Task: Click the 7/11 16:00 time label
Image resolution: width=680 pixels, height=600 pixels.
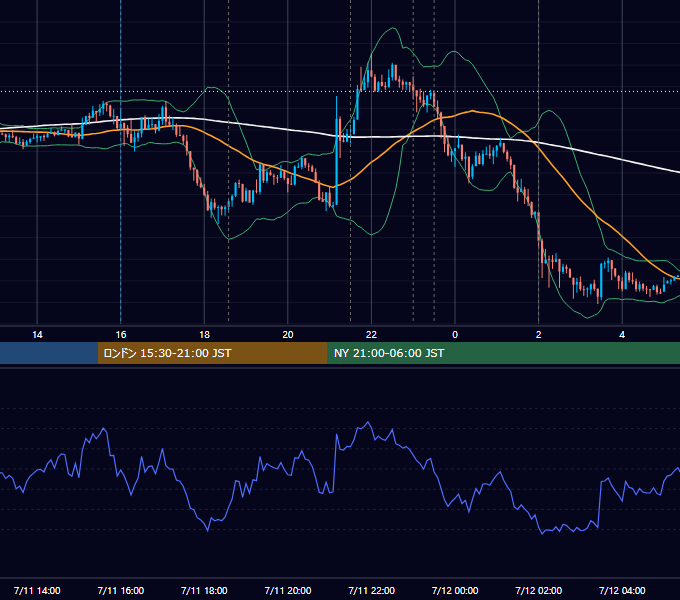Action: (x=121, y=590)
